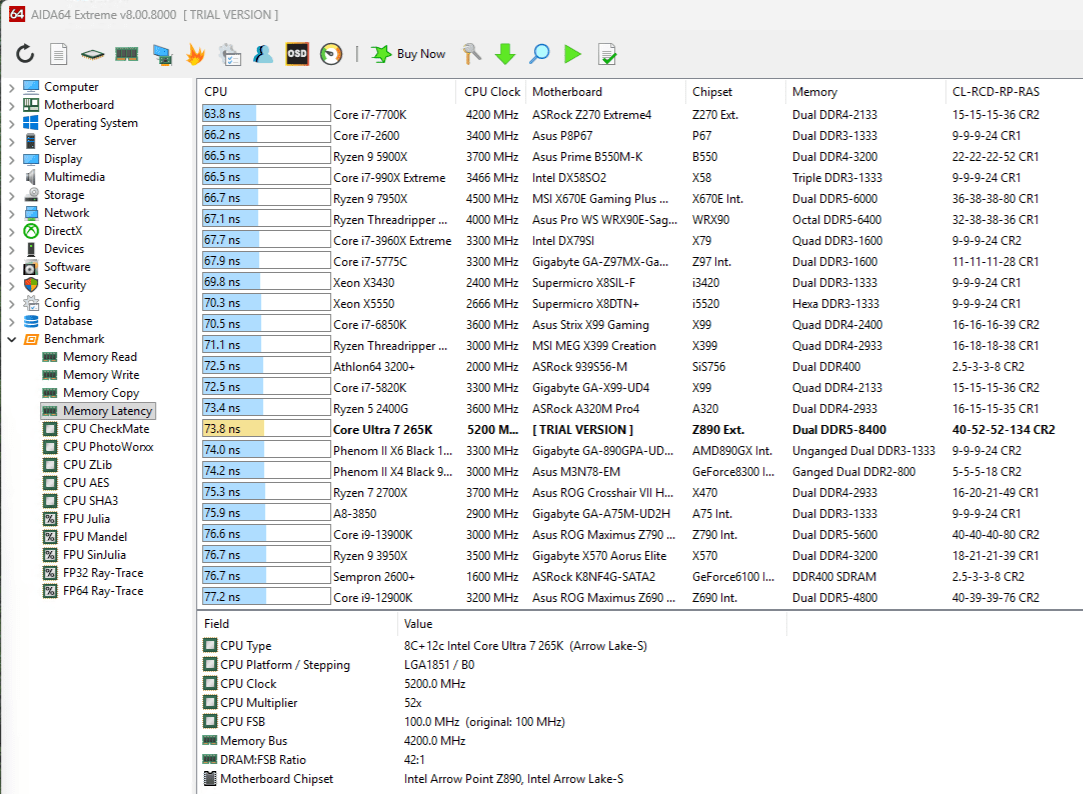This screenshot has height=794, width=1083.
Task: Start benchmark with green play icon
Action: pyautogui.click(x=573, y=54)
